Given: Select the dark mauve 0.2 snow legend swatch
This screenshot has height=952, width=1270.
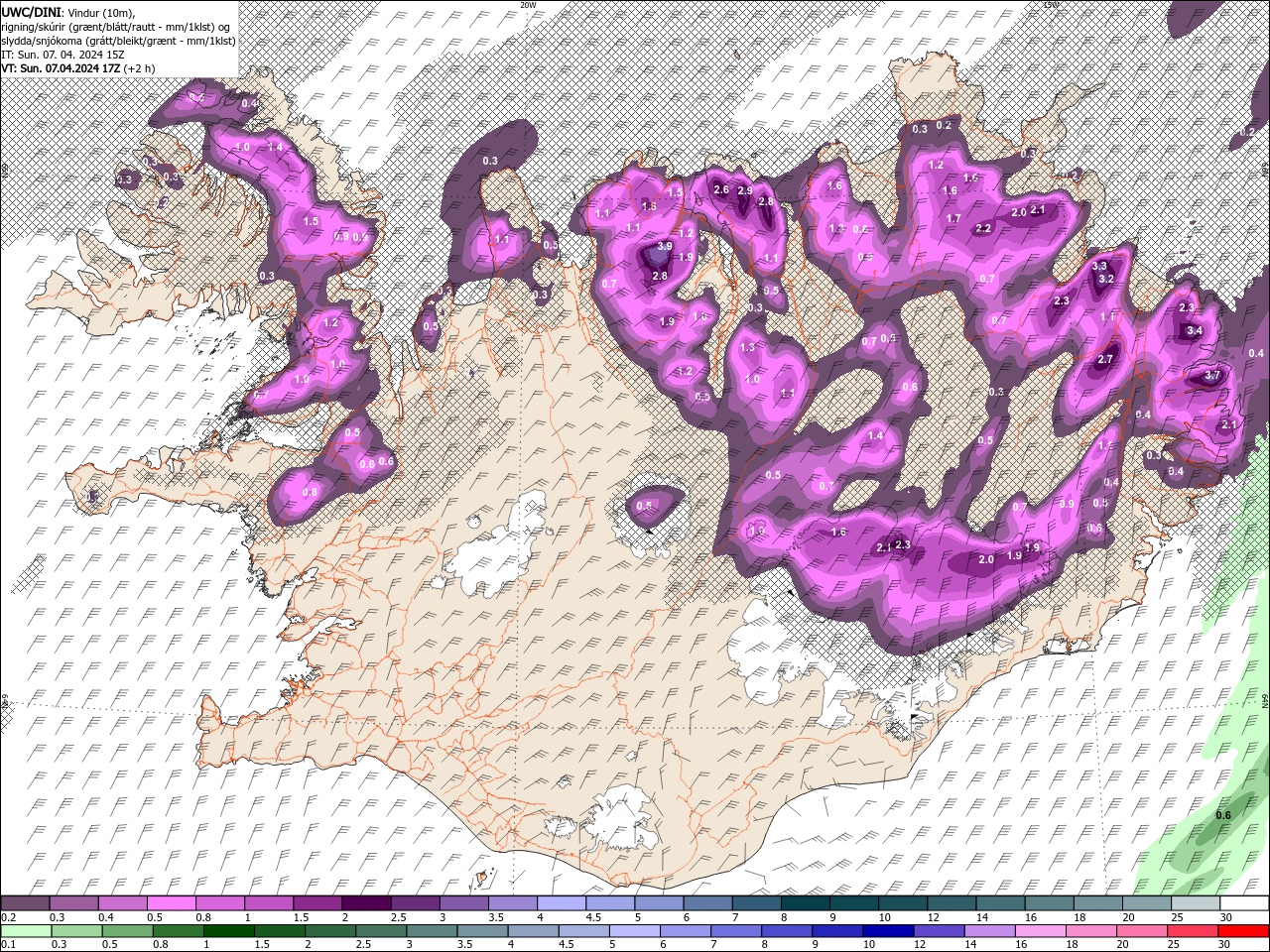Looking at the screenshot, I should point(25,903).
